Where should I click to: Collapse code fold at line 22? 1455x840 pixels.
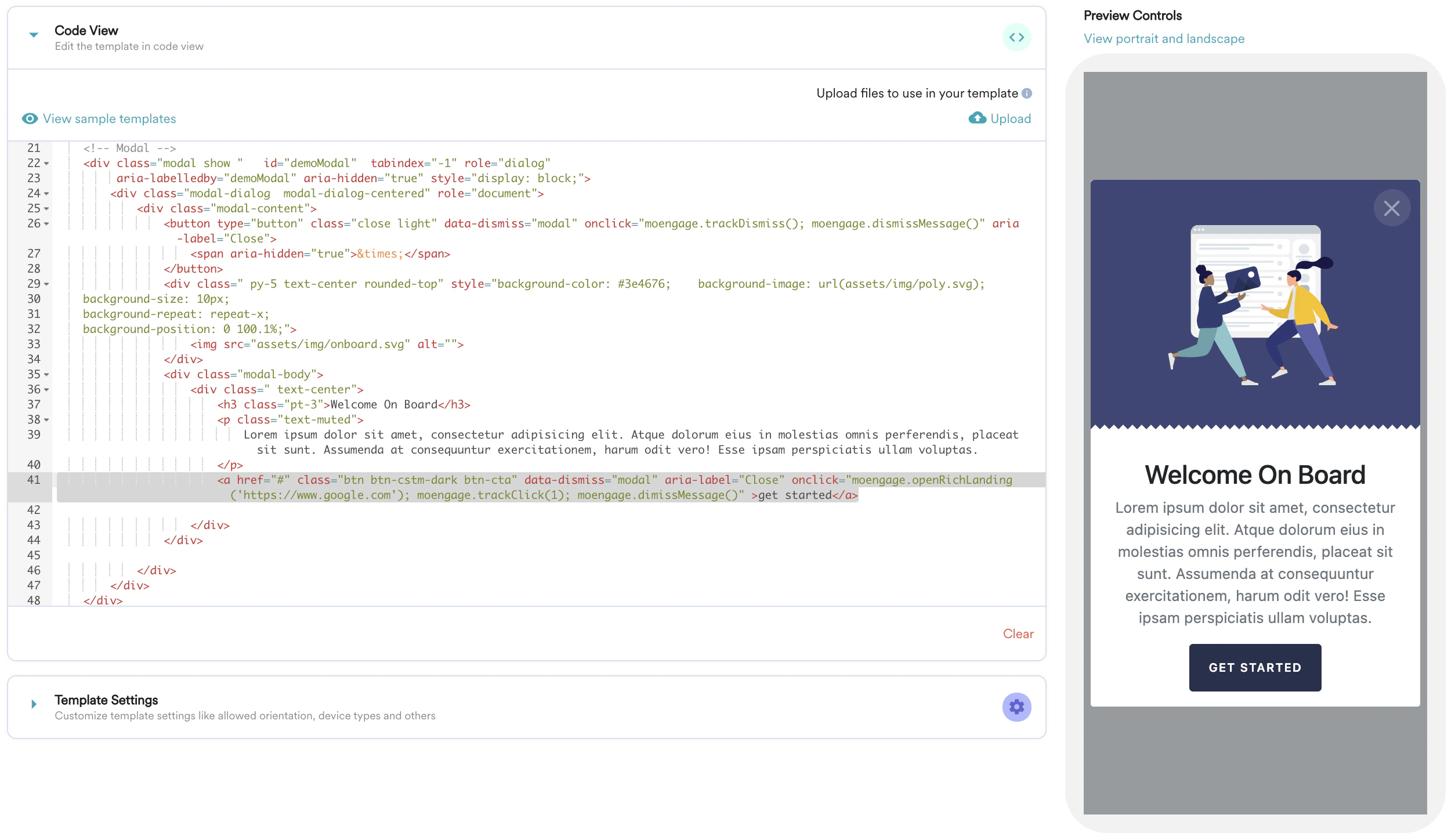[x=46, y=164]
